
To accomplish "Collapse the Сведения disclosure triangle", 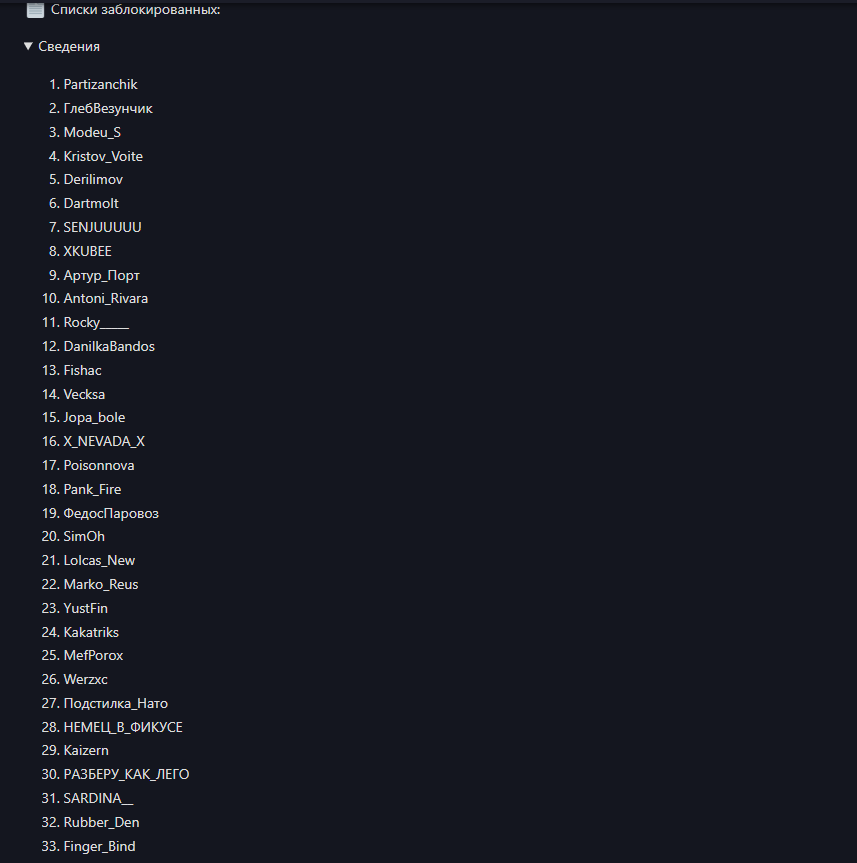I will click(x=28, y=46).
